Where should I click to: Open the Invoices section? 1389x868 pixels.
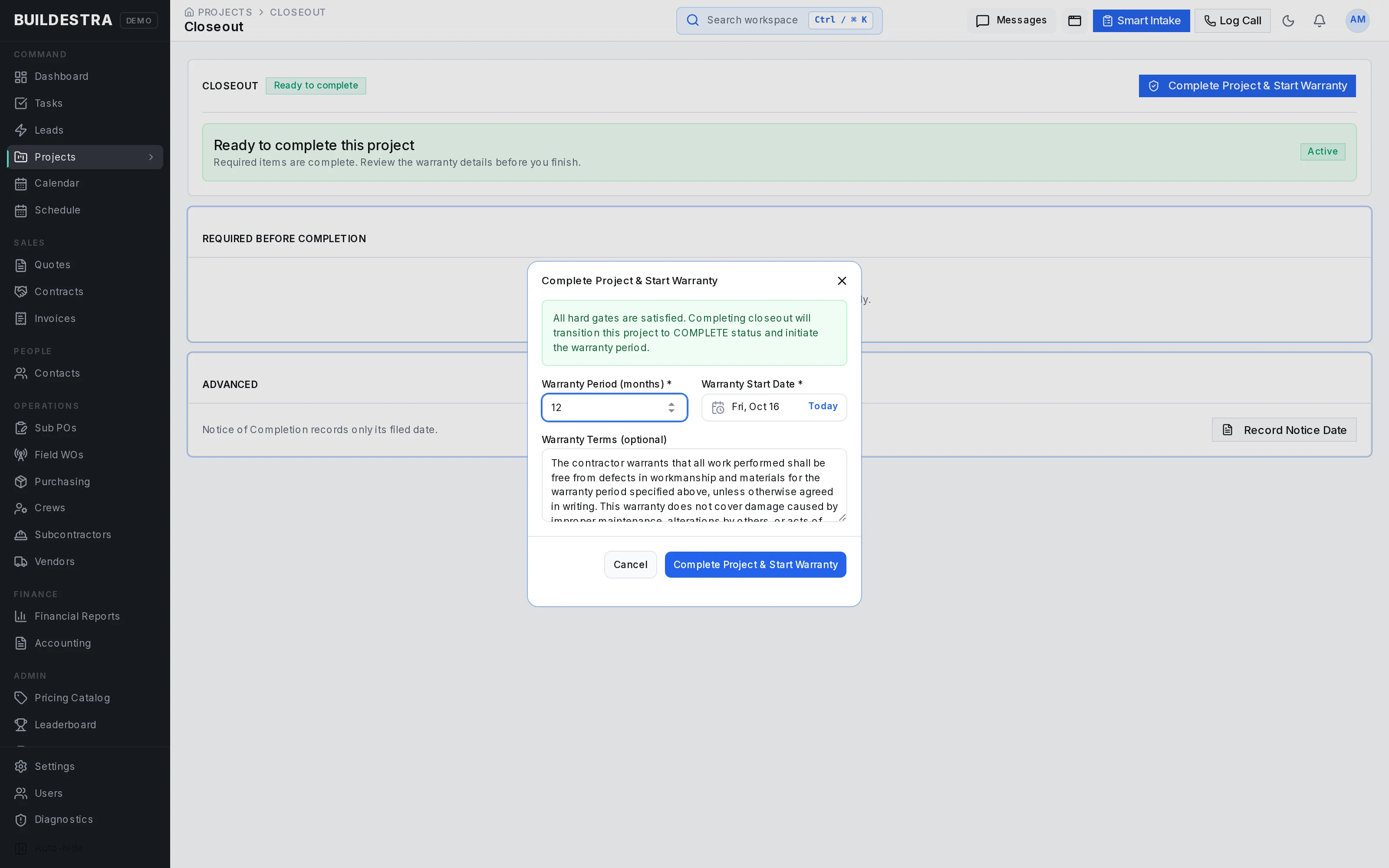coord(85,319)
